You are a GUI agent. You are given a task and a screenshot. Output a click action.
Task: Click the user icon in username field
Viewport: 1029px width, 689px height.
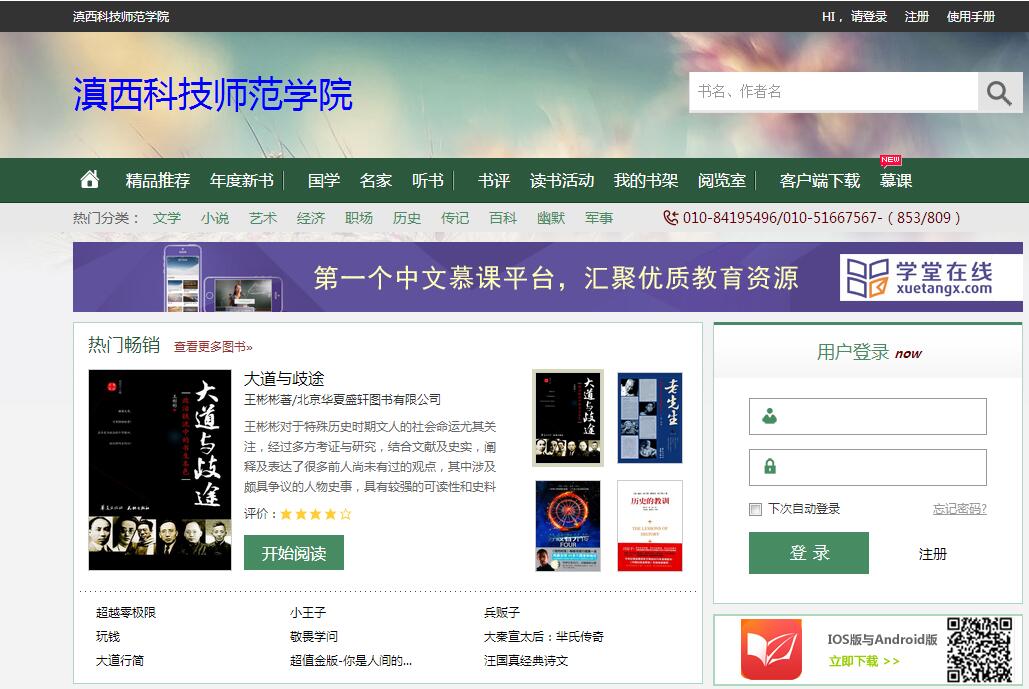769,417
